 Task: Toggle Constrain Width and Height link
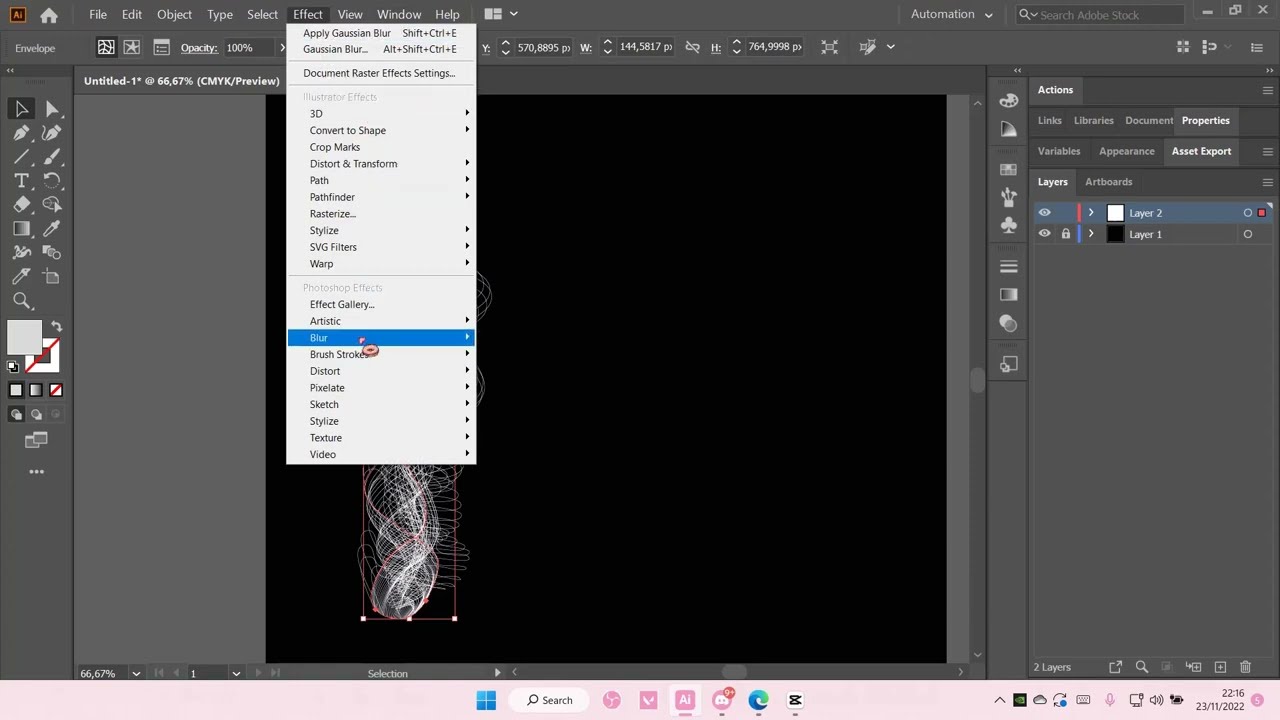(x=691, y=47)
